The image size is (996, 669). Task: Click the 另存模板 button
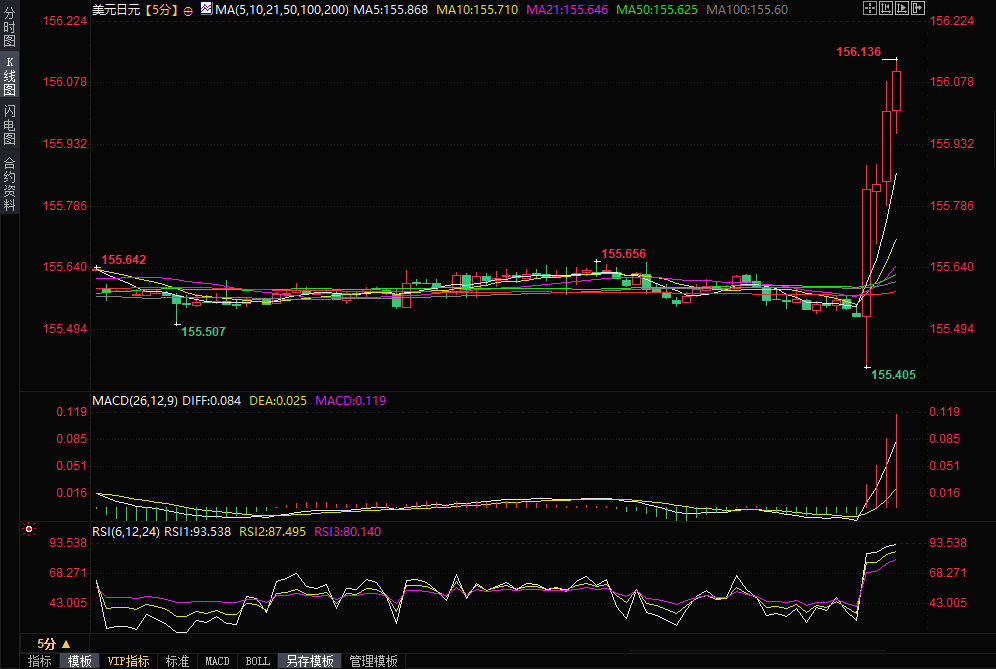tap(309, 661)
